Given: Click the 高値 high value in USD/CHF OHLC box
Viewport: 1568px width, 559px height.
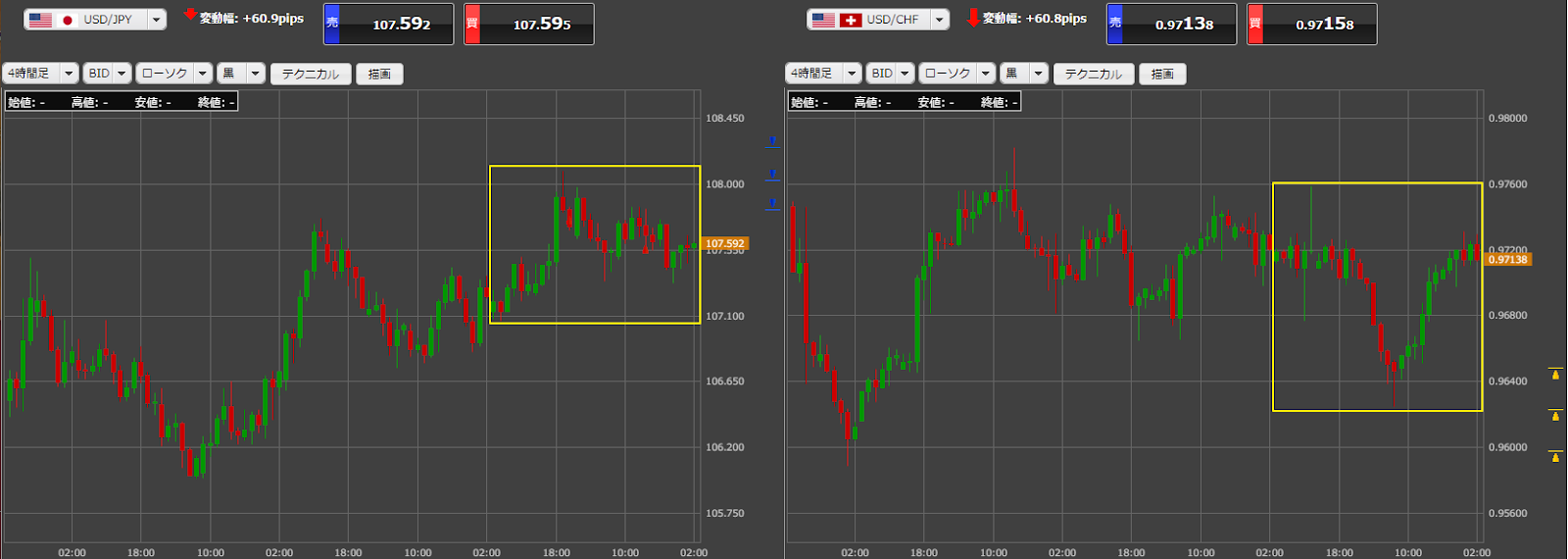Looking at the screenshot, I should pos(873,102).
